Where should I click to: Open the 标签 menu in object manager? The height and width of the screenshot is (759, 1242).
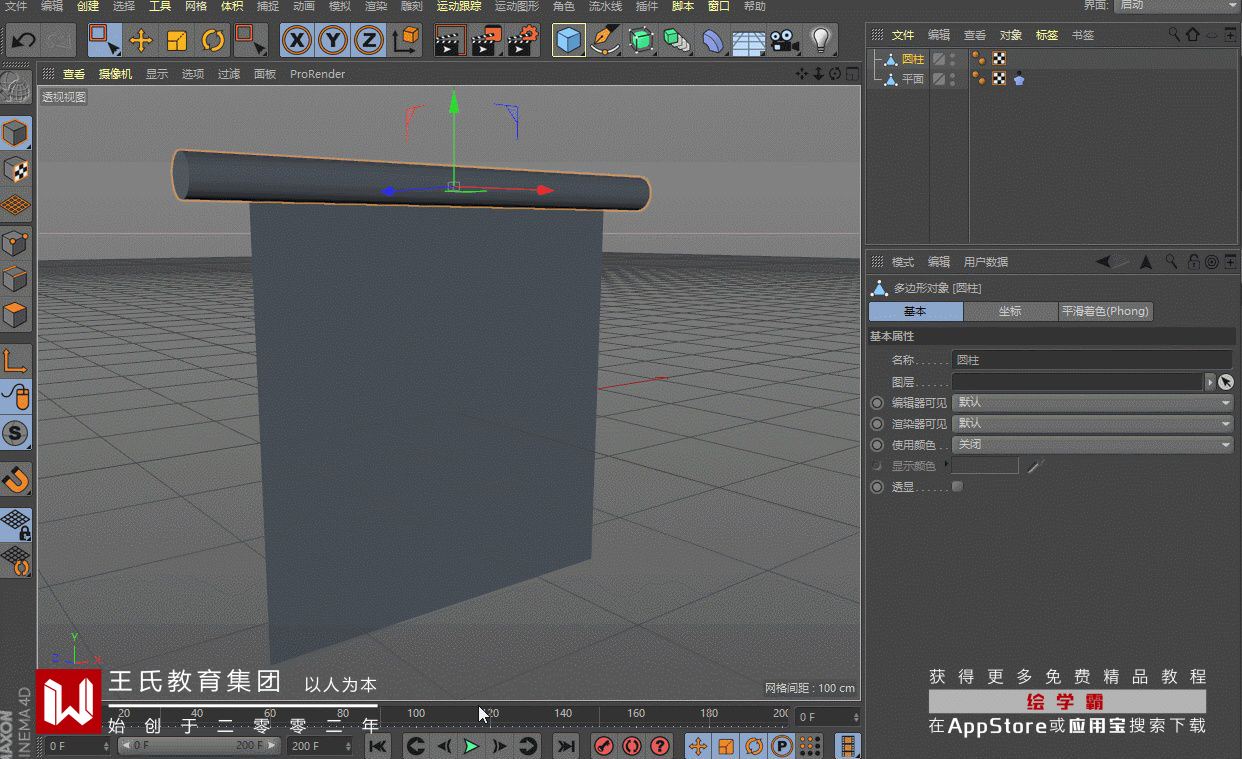point(1047,35)
